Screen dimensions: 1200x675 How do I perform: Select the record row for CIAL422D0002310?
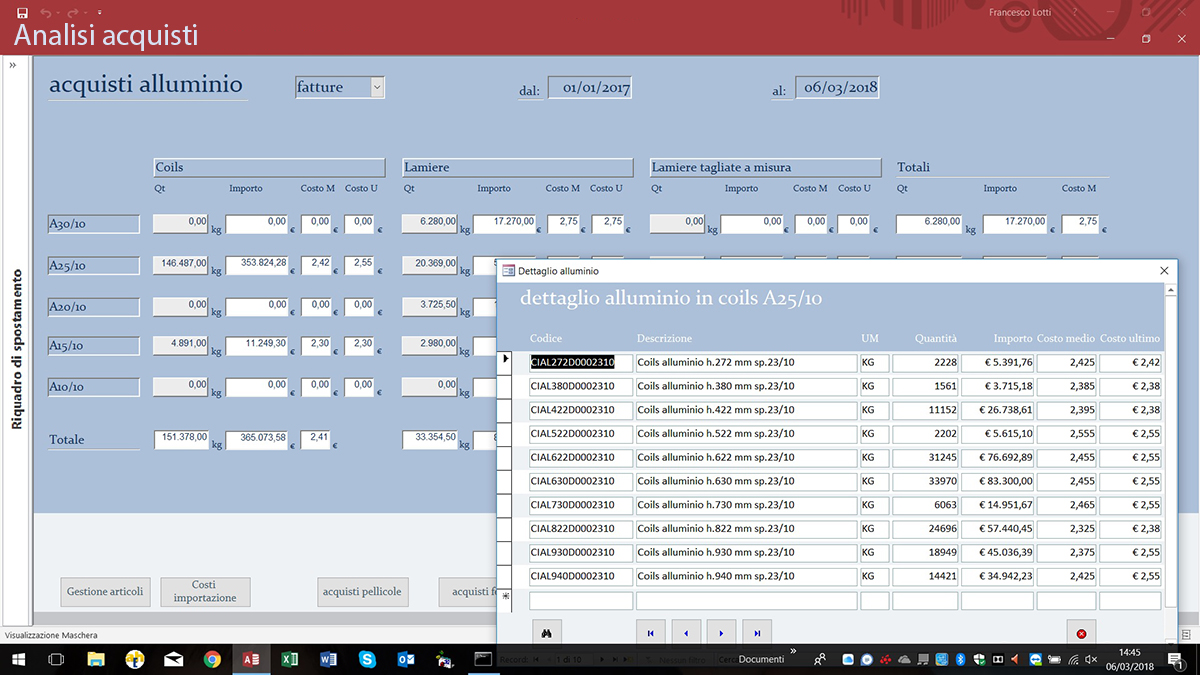(505, 410)
